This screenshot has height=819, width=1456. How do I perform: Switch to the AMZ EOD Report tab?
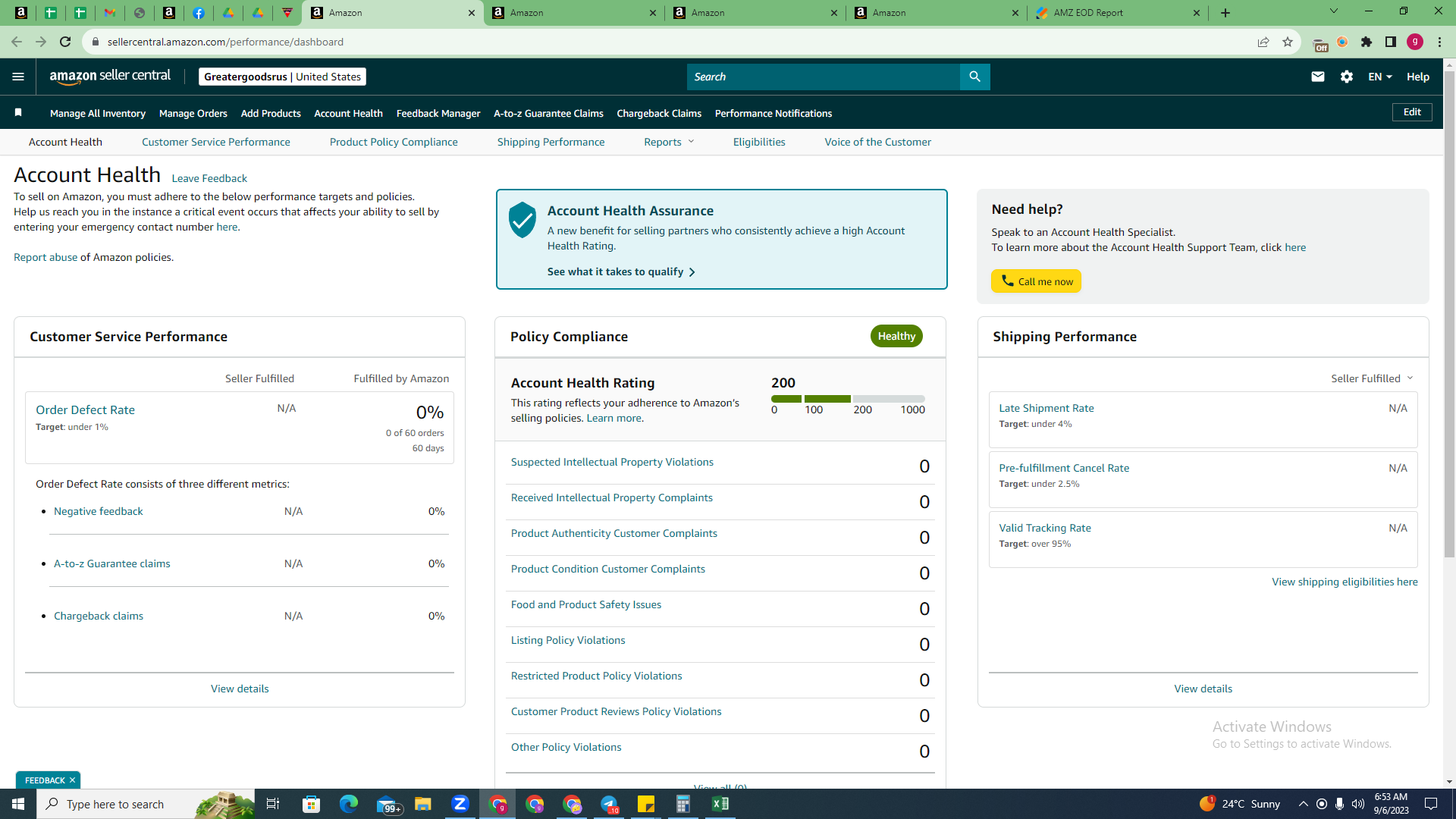click(x=1117, y=13)
